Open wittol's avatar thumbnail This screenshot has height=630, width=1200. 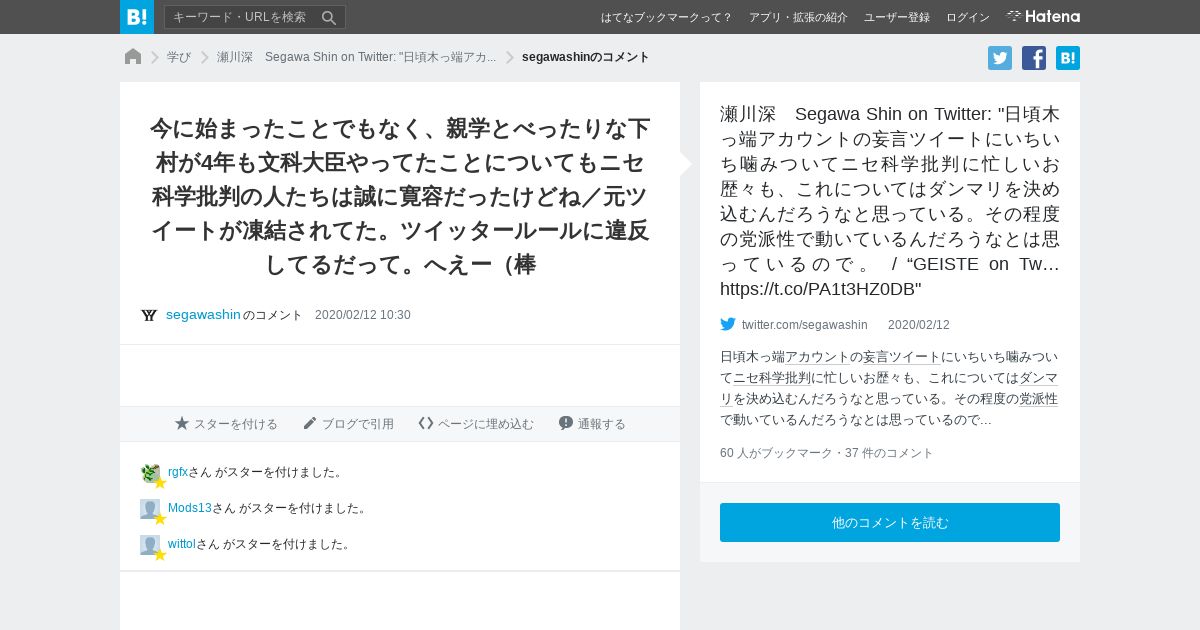150,545
